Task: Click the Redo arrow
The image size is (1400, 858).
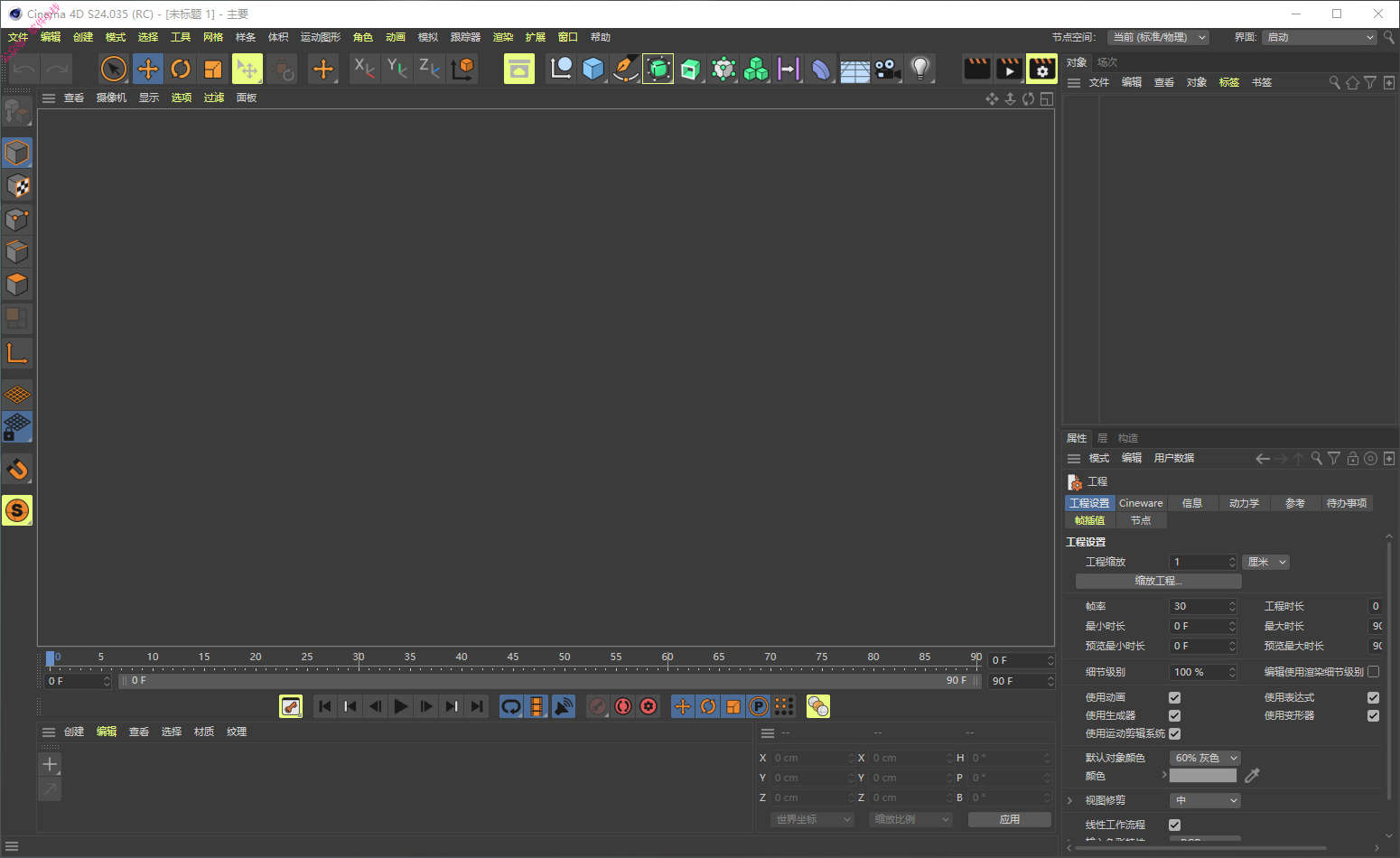Action: click(57, 69)
